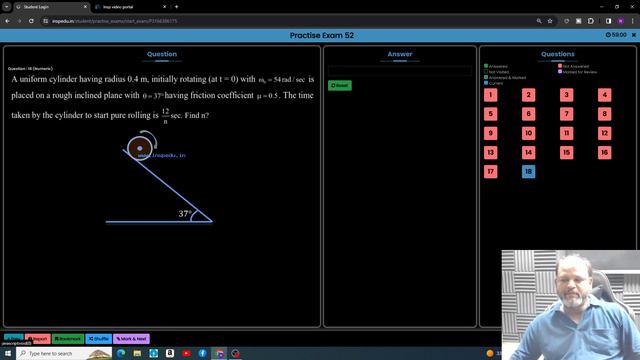Bookmark this page with the star icon
This screenshot has width=640, height=360.
550,21
